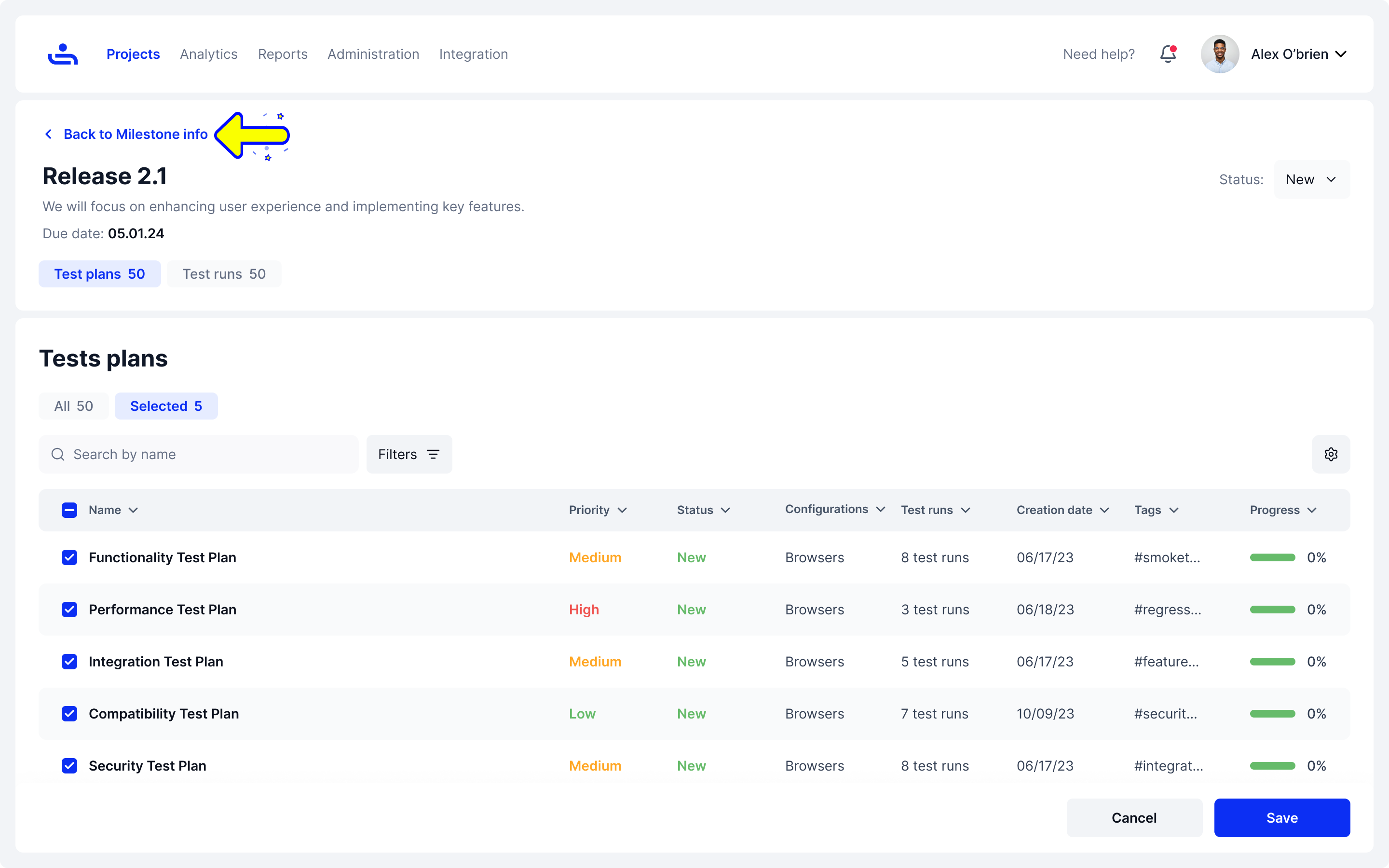This screenshot has height=868, width=1389.
Task: Click Security Test Plan progress bar
Action: pos(1272,765)
